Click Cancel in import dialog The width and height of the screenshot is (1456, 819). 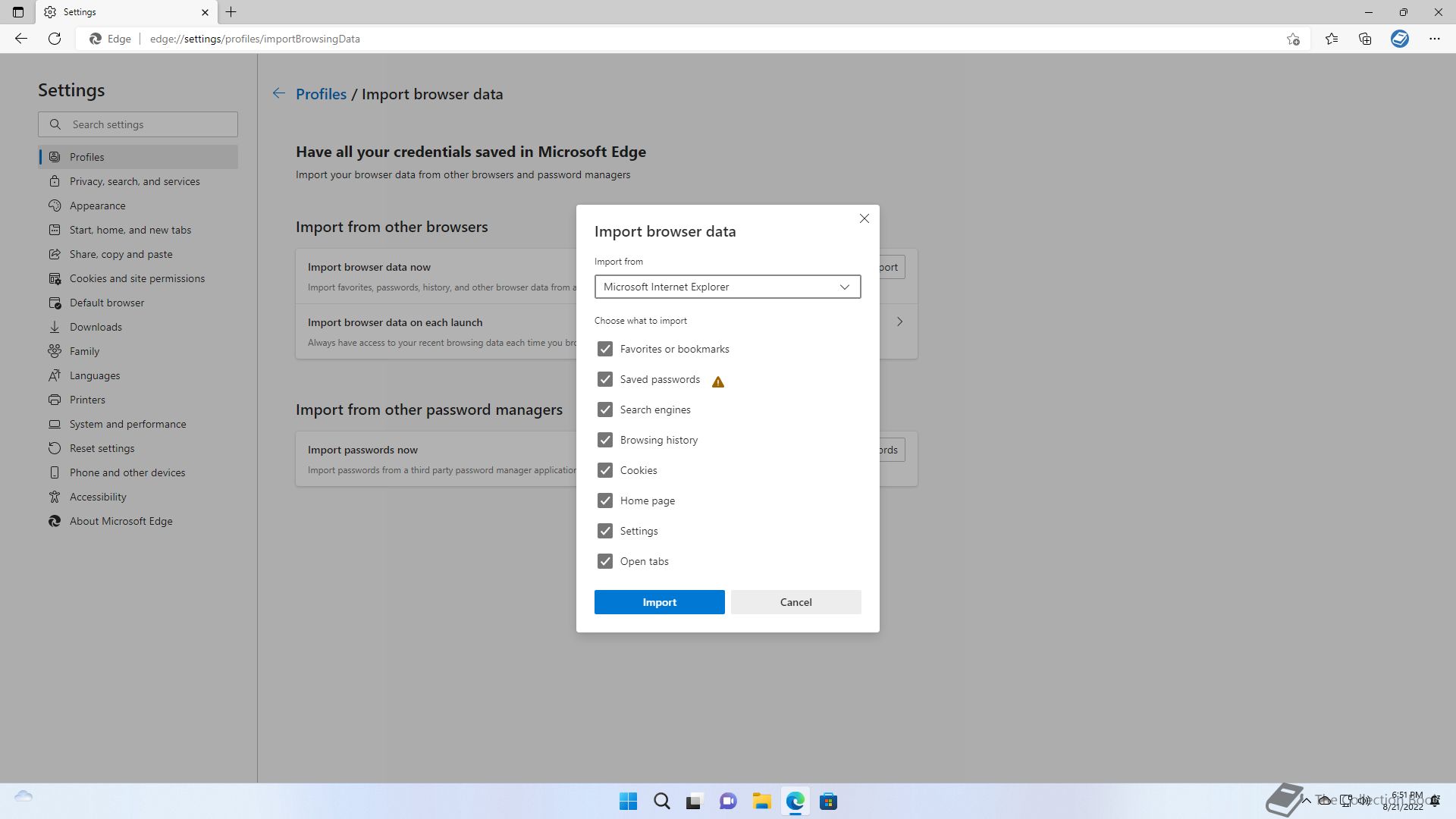click(x=796, y=602)
